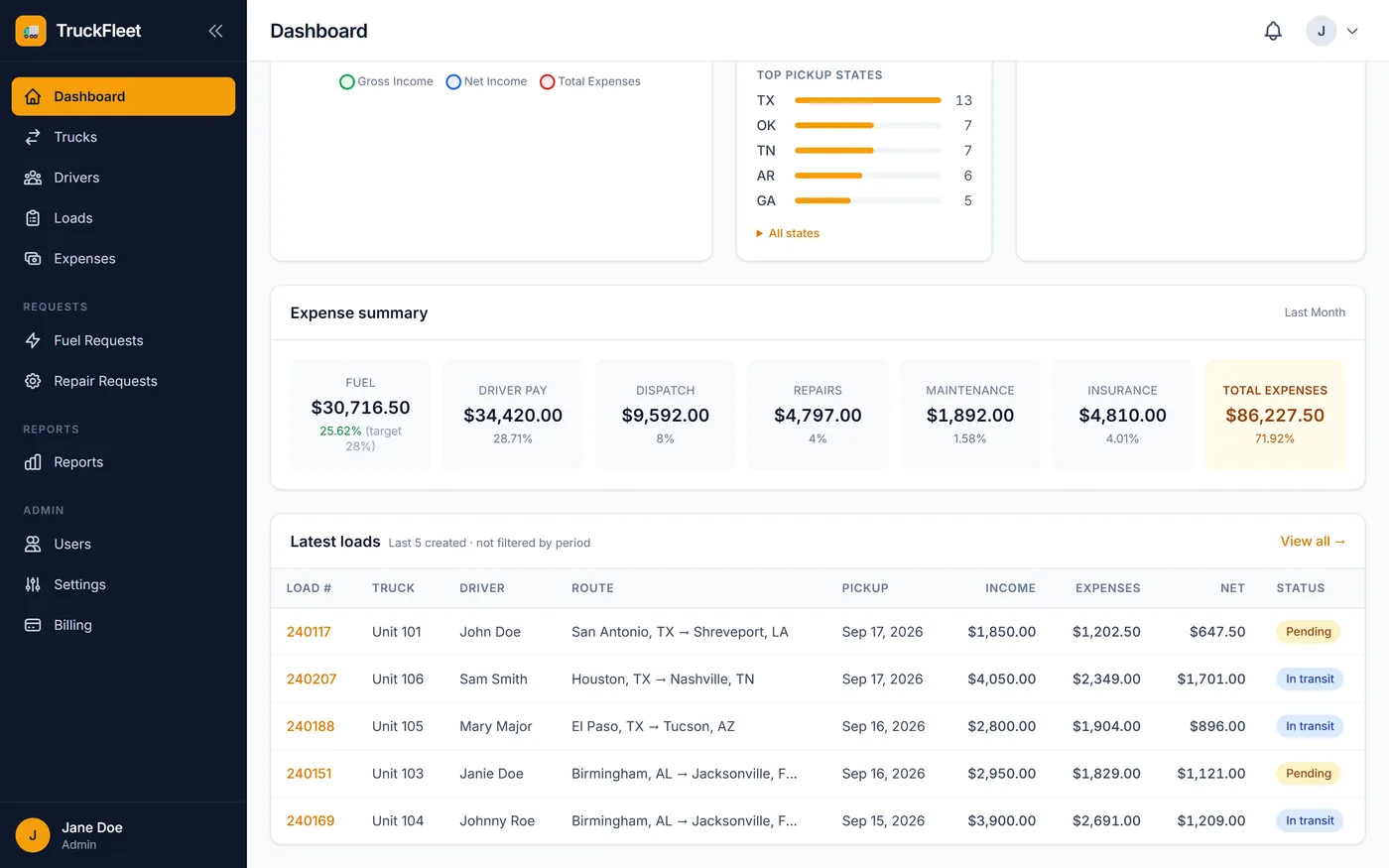Screen dimensions: 1389x868
Task: Click Jane Doe profile at sidebar bottom
Action: pyautogui.click(x=123, y=835)
